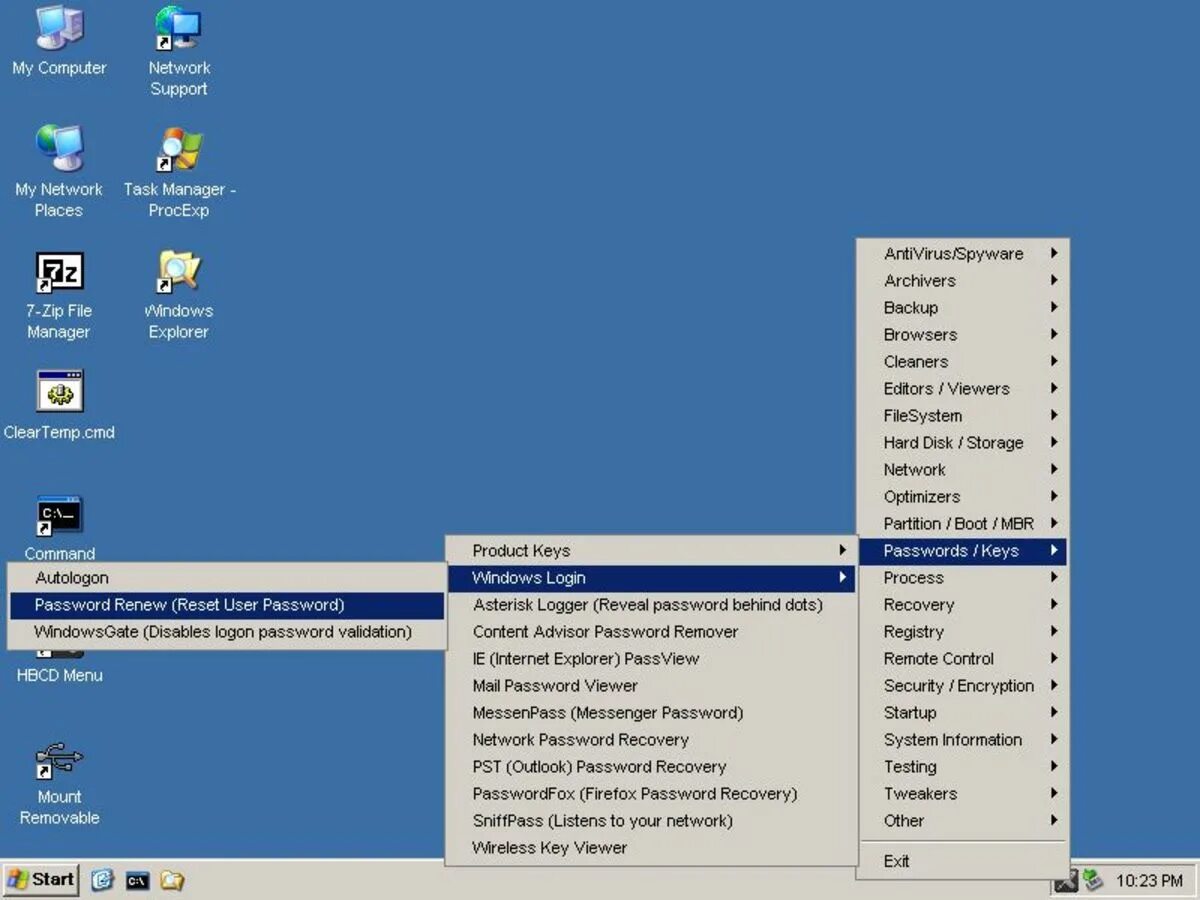1200x900 pixels.
Task: Expand the Cleaners category
Action: point(962,362)
